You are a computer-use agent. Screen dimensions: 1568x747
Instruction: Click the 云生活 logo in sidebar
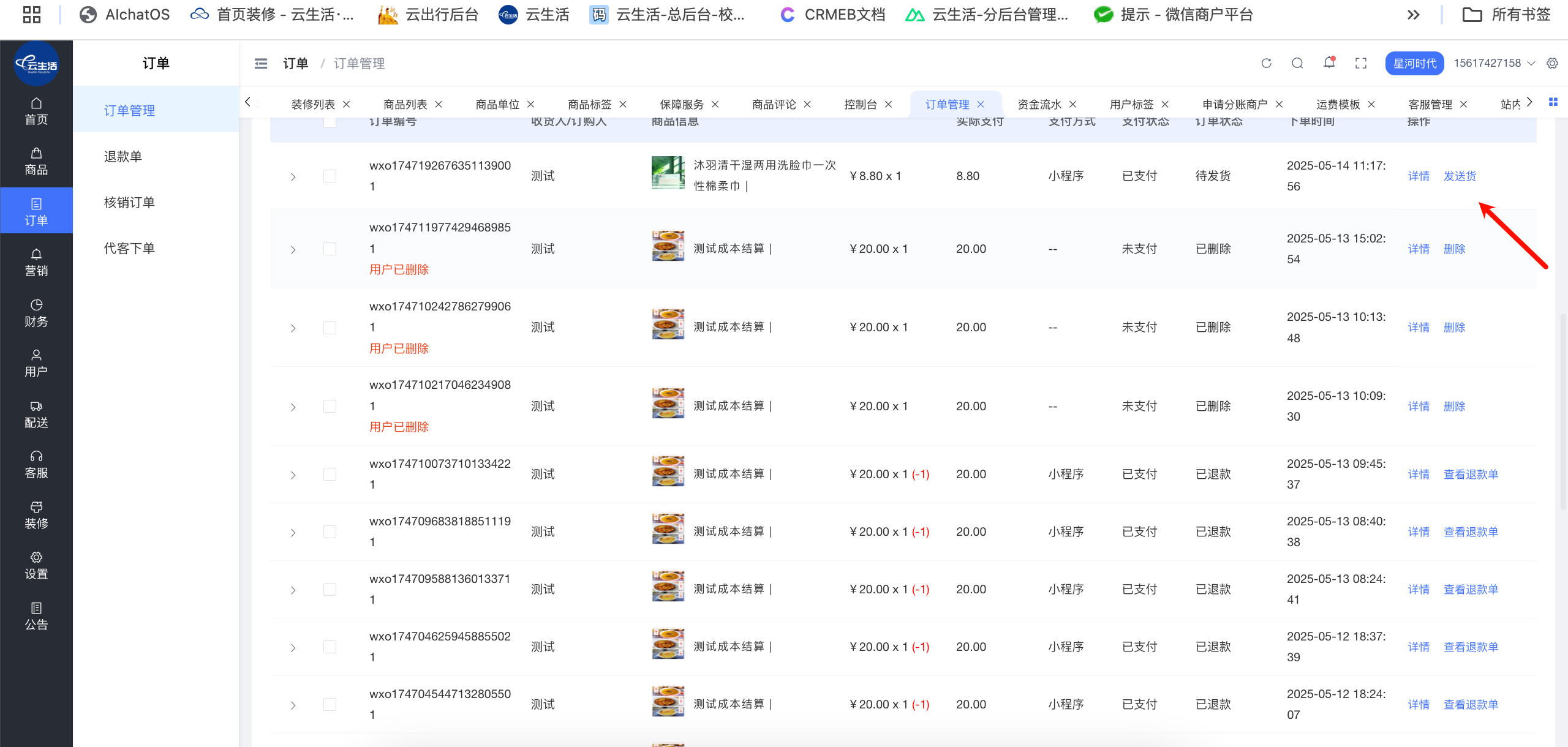(x=36, y=64)
